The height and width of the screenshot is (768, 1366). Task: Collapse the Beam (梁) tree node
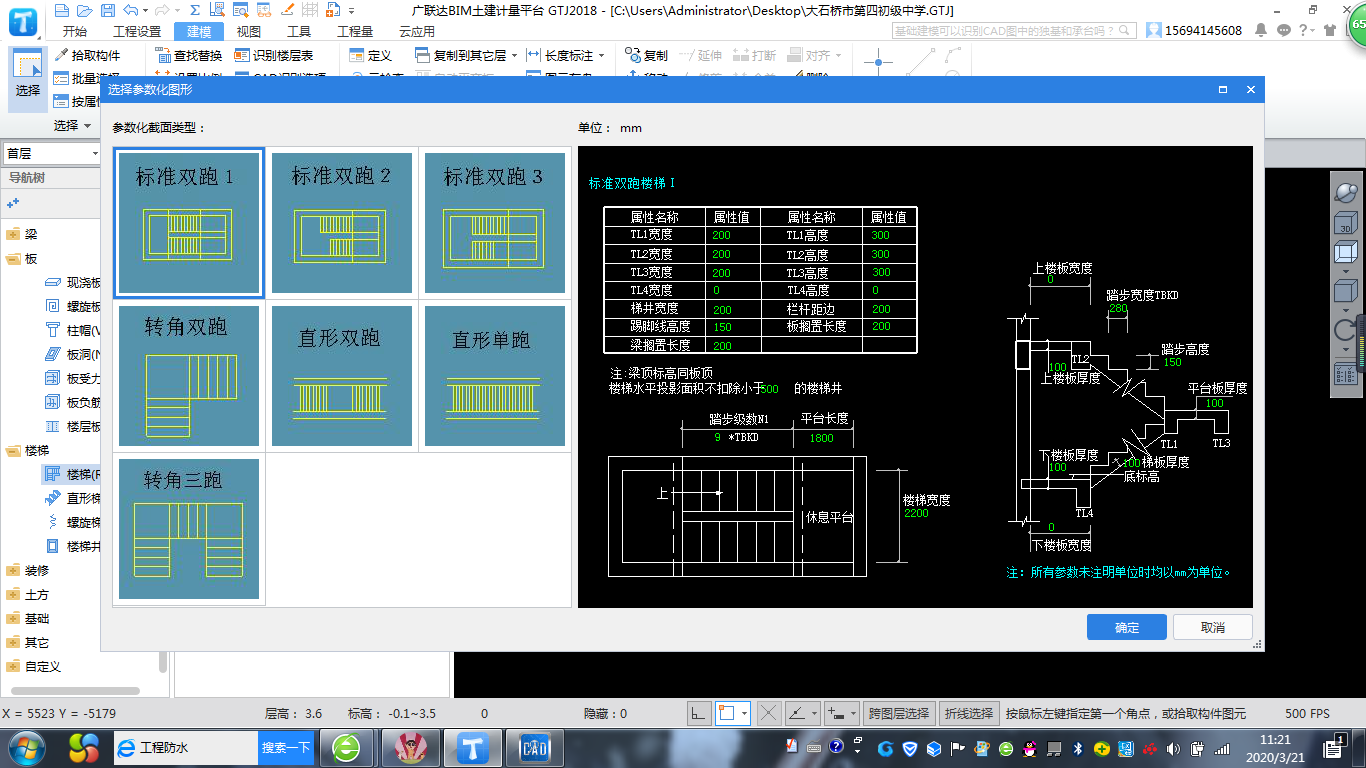point(13,234)
